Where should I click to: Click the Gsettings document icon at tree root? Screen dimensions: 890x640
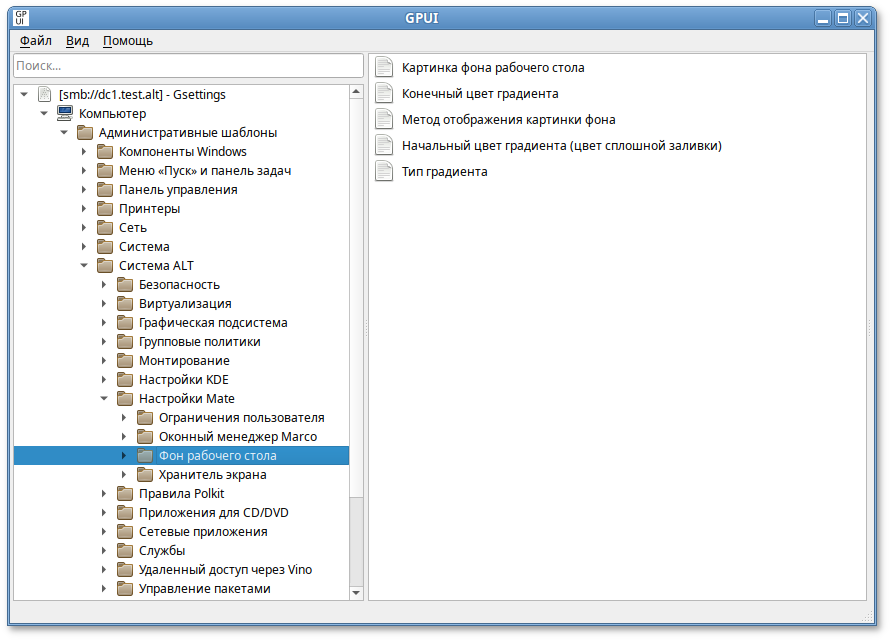point(43,94)
